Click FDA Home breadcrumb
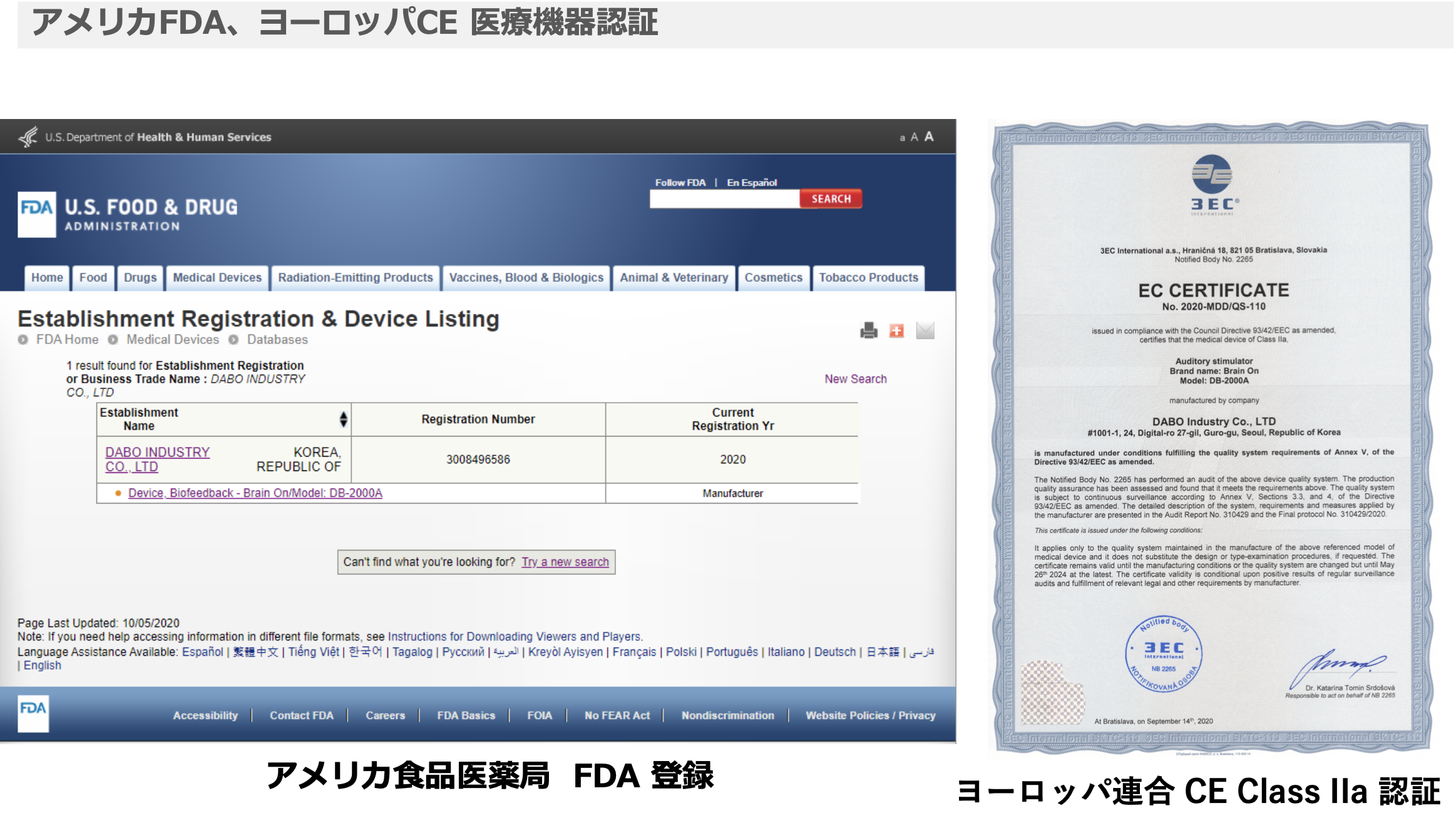The height and width of the screenshot is (823, 1456). (67, 339)
